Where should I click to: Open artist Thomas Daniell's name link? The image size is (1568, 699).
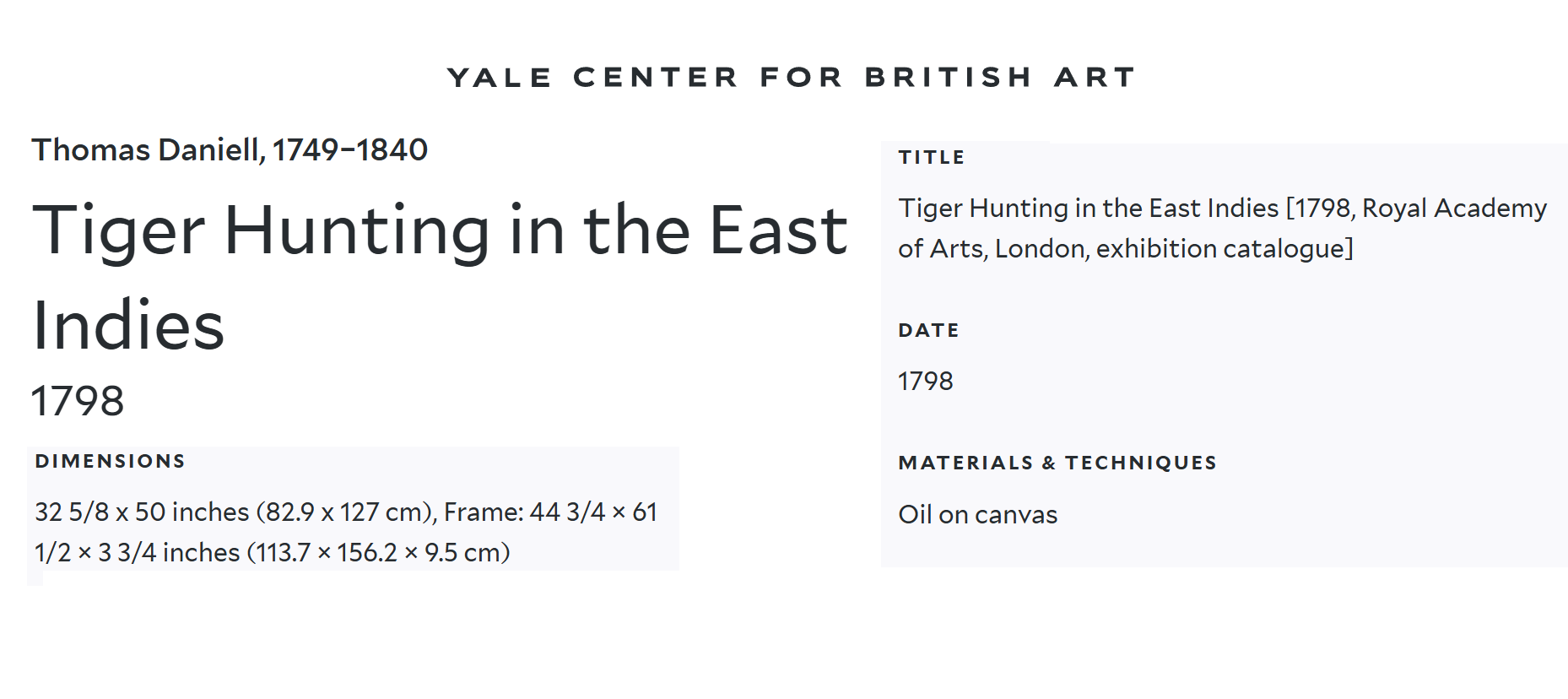pyautogui.click(x=148, y=150)
